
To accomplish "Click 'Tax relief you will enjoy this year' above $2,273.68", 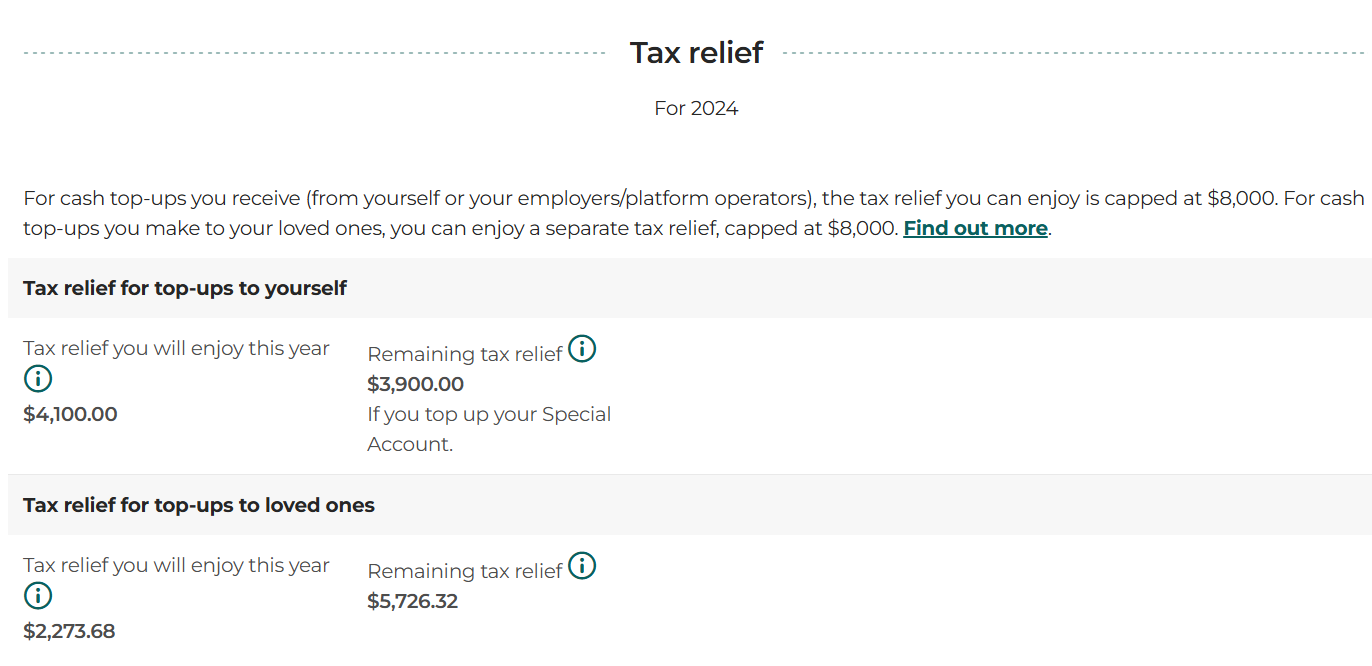I will point(176,565).
